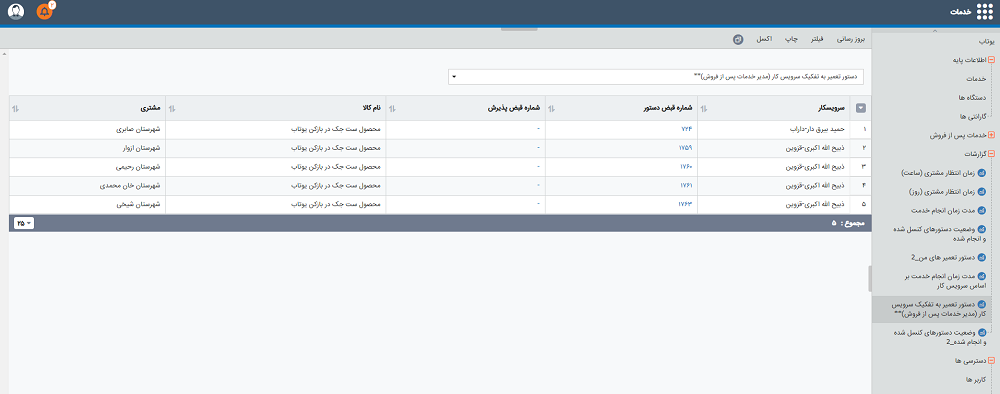Click the top horizontal collapse handle bar
The width and height of the screenshot is (1000, 394).
[518, 29]
